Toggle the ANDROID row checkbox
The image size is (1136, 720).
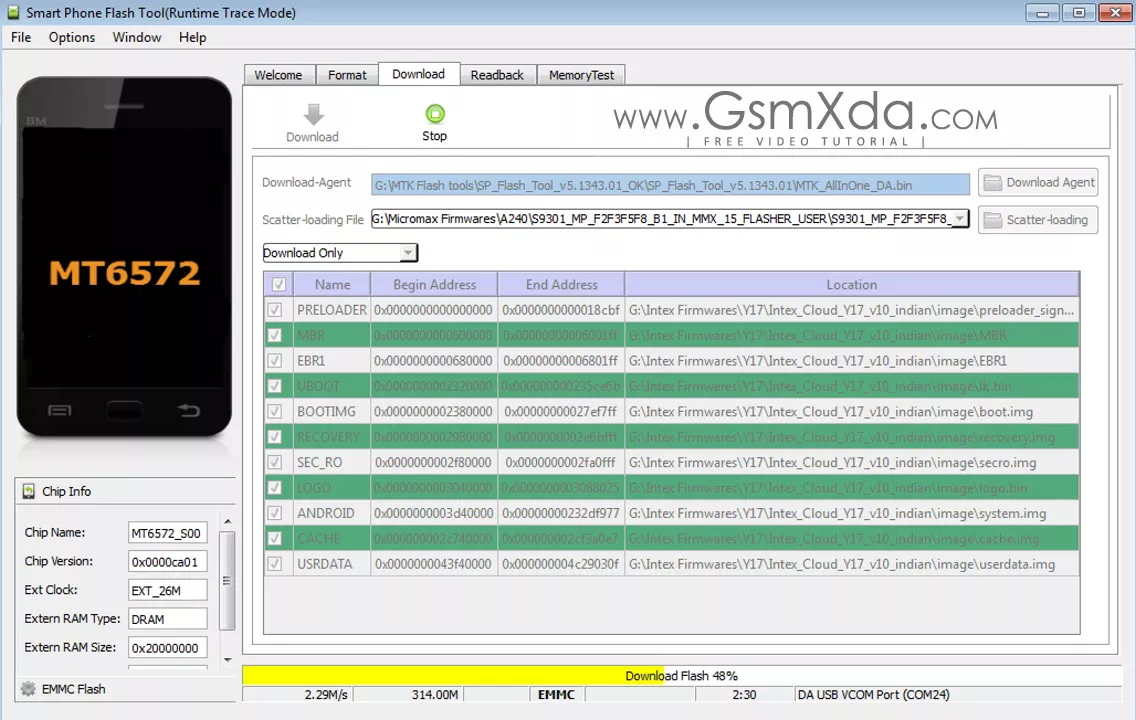(275, 513)
